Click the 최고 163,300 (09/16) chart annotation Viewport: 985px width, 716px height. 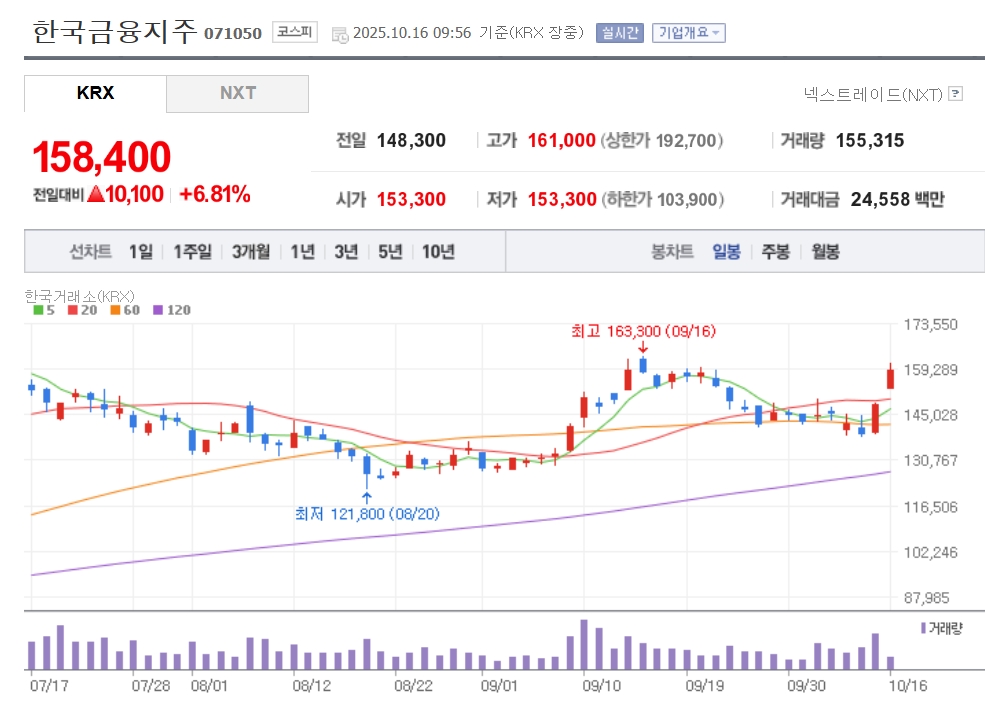tap(643, 331)
